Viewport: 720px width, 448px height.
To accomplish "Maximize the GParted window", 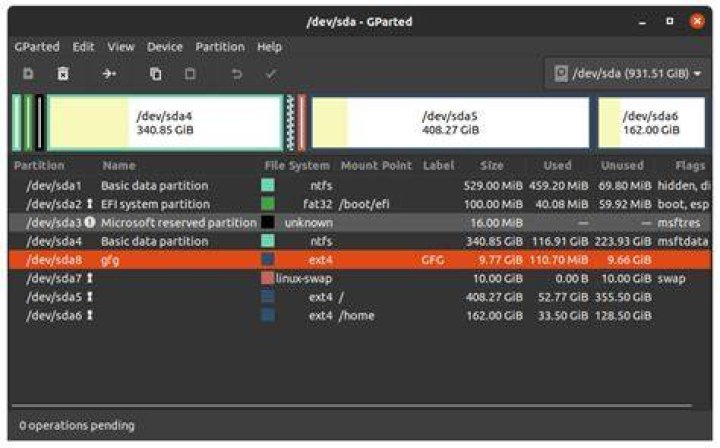I will click(669, 21).
